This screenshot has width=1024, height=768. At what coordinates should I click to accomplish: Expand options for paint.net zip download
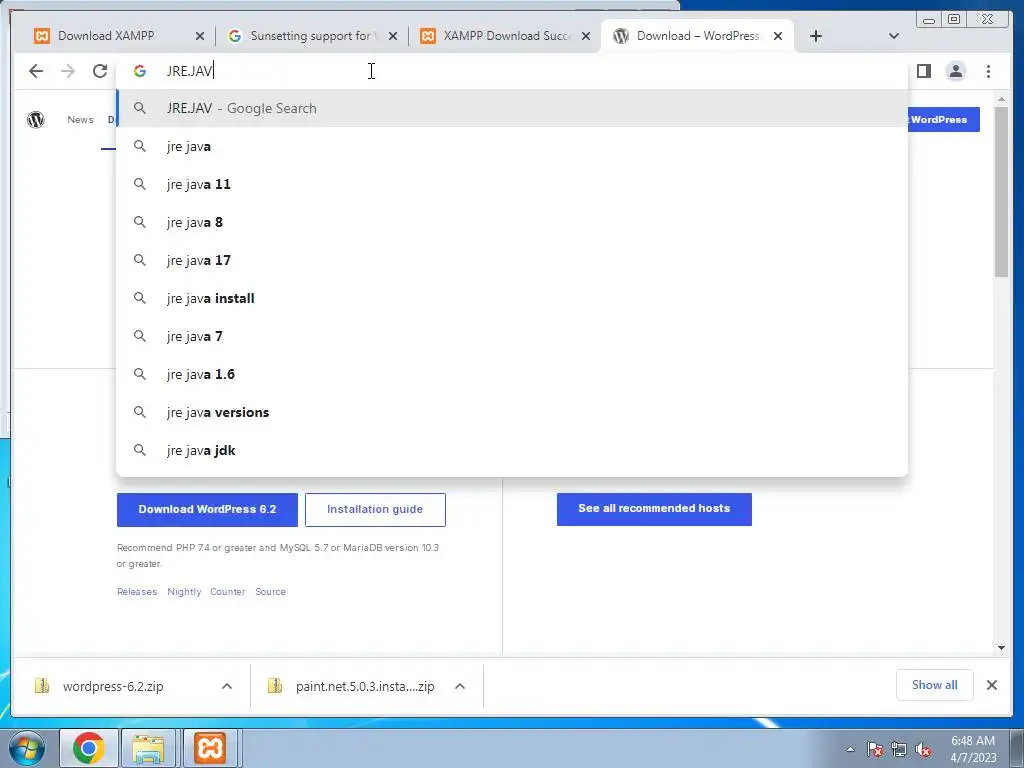coord(460,686)
